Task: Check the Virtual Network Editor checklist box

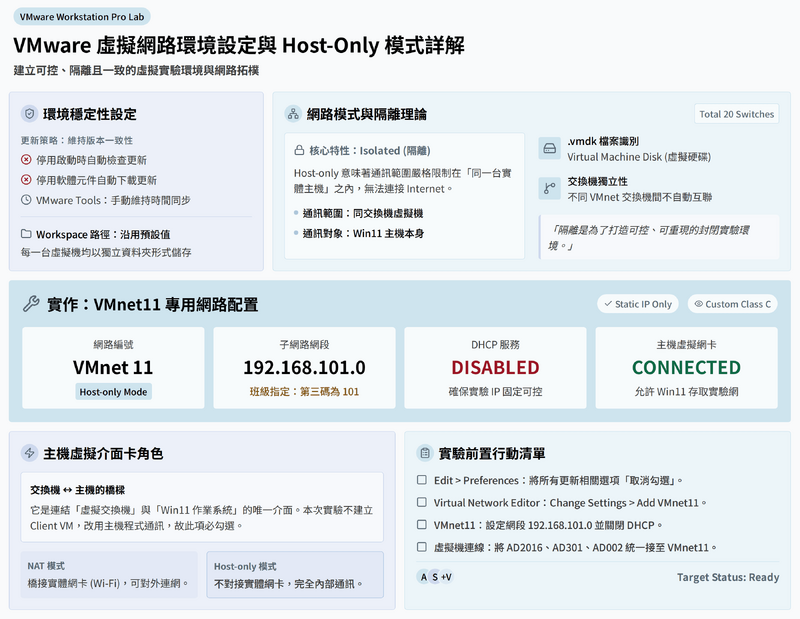Action: click(x=422, y=503)
